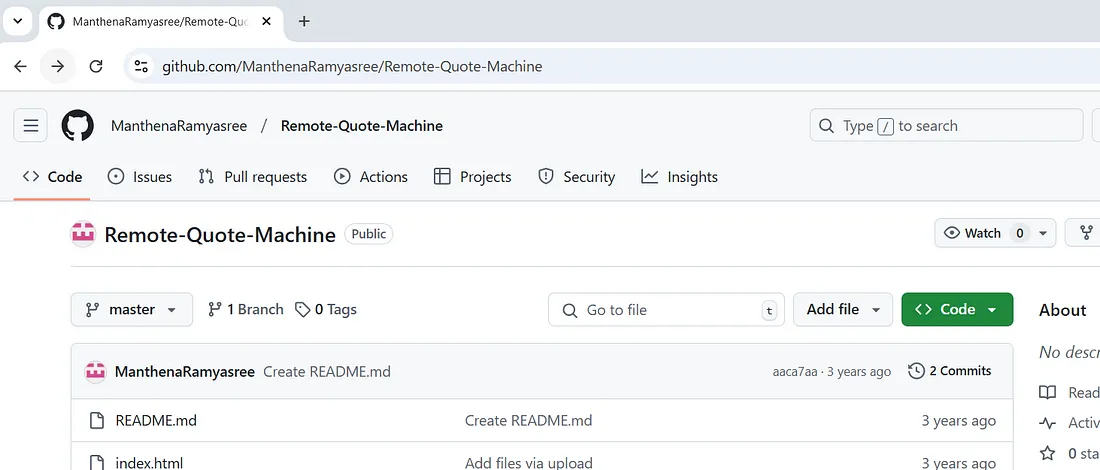View the 0 Tags list
The width and height of the screenshot is (1100, 470).
click(x=326, y=309)
